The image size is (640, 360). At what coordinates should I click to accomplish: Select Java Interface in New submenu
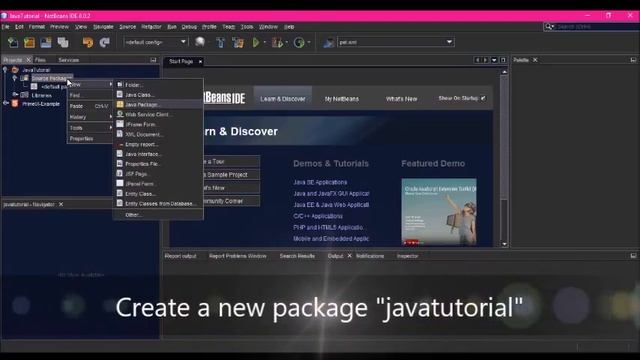click(158, 154)
